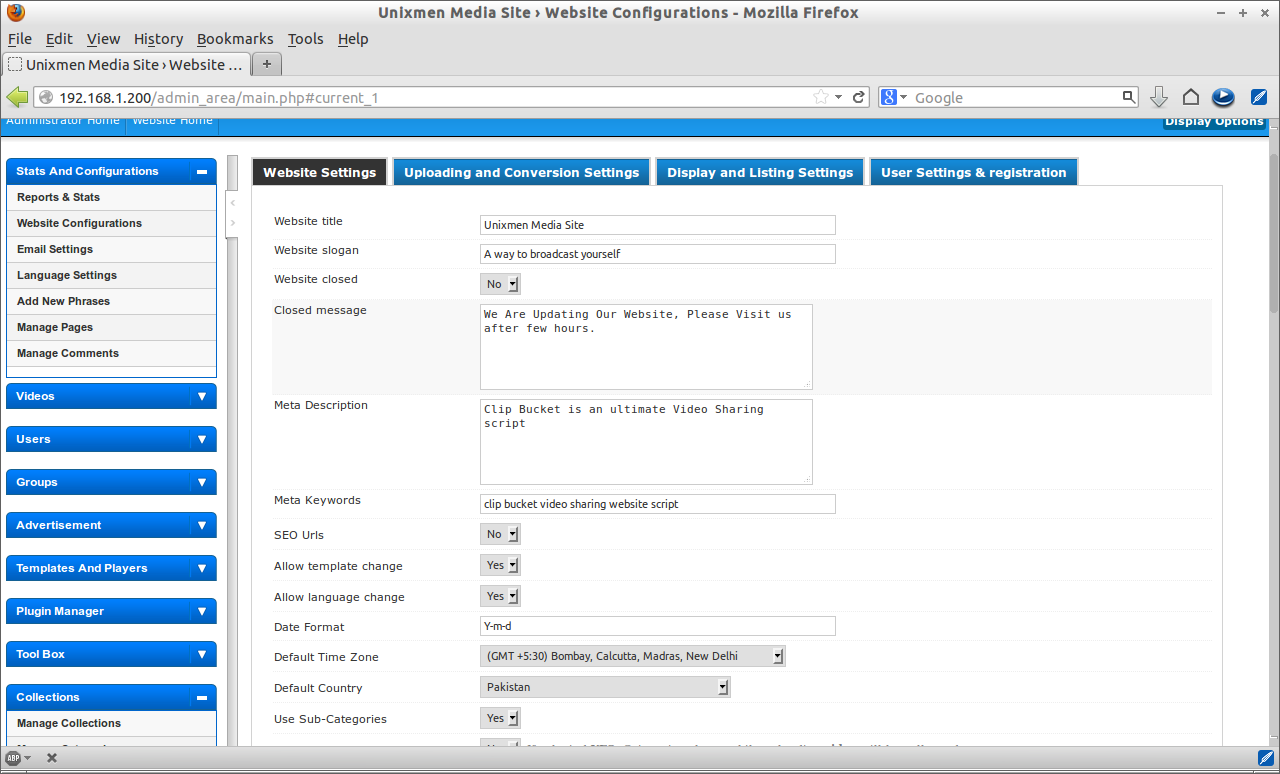Open Language Settings link
Viewport: 1280px width, 774px height.
pyautogui.click(x=67, y=275)
